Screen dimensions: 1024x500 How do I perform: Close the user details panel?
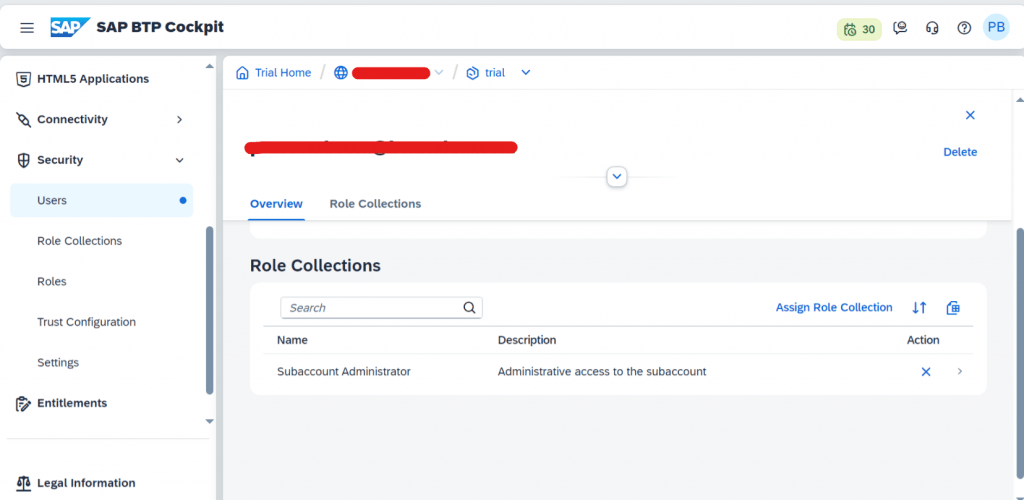click(970, 115)
